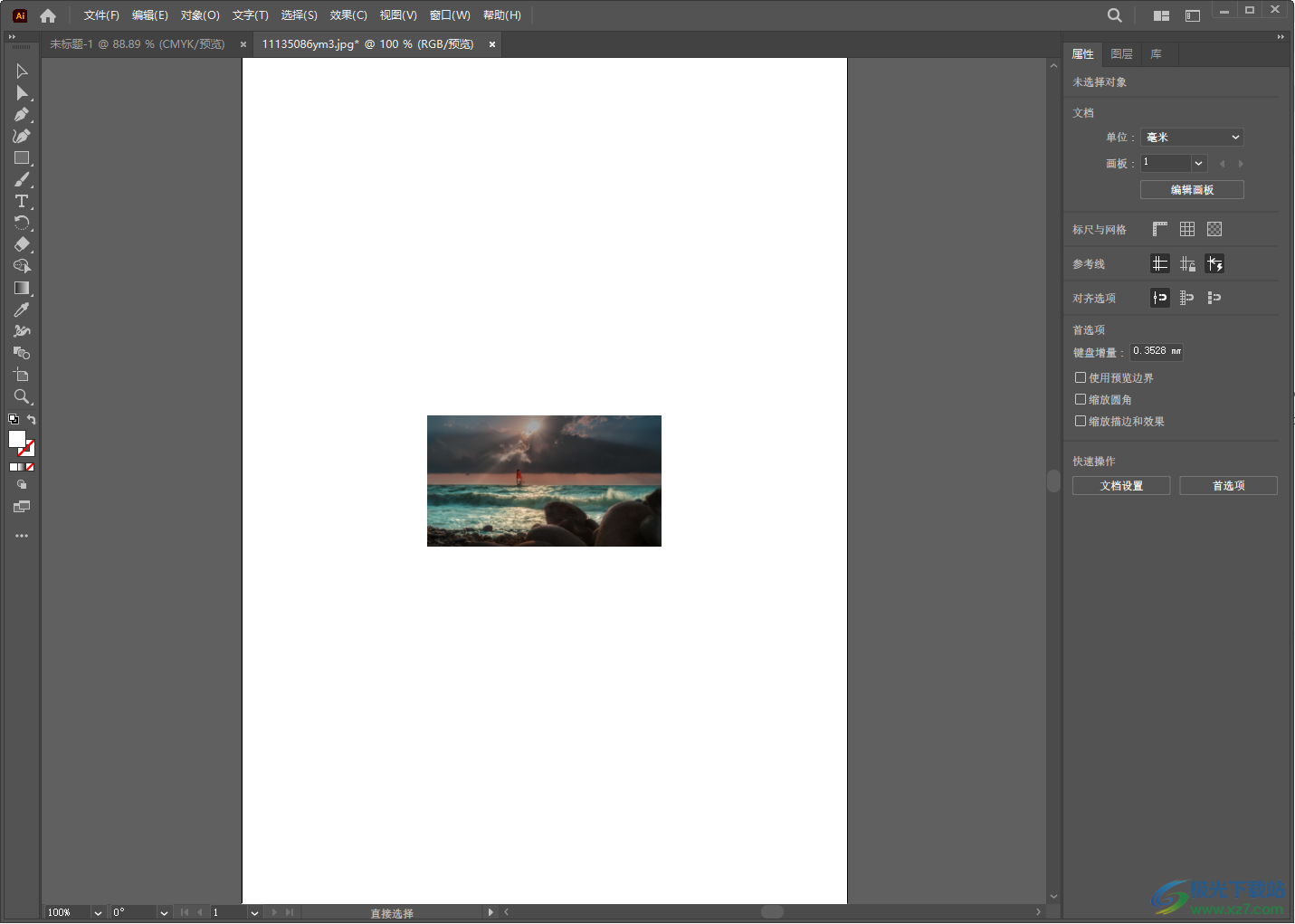Select the Pen tool
This screenshot has width=1295, height=924.
pos(22,115)
